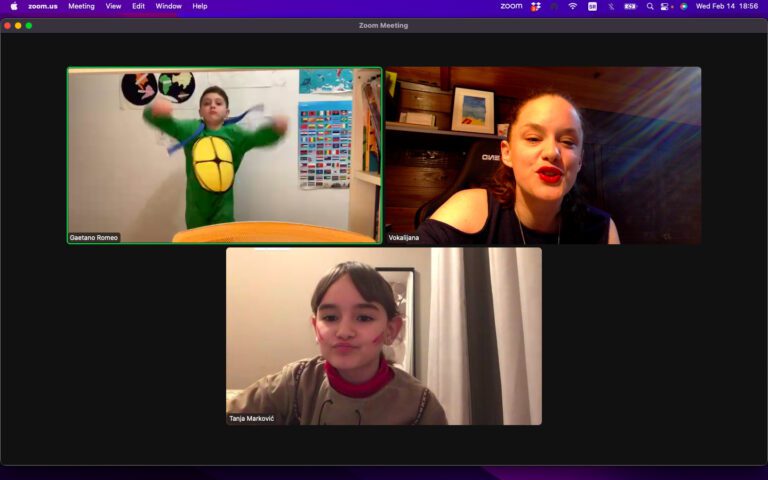Open the zoom.us application menu
The height and width of the screenshot is (480, 768).
point(43,6)
